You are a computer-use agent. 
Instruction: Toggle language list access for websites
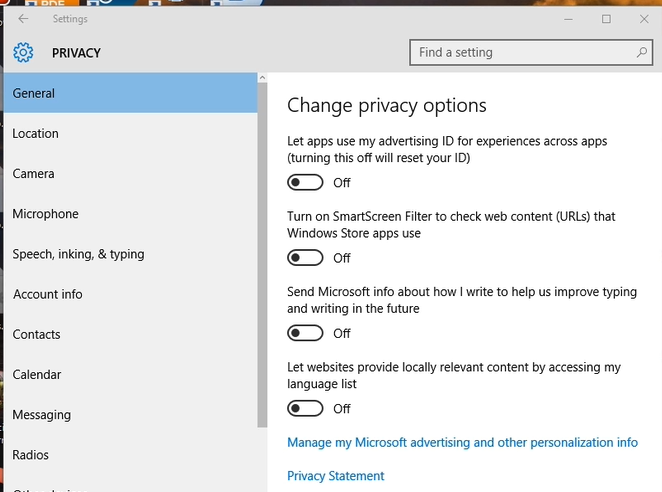pos(305,408)
